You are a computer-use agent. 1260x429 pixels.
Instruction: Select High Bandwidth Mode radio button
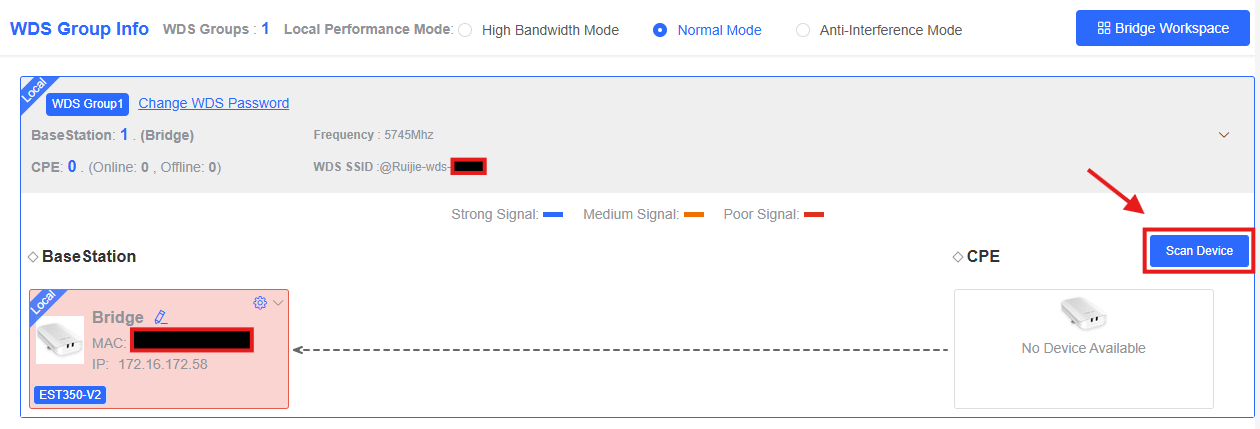(x=465, y=30)
